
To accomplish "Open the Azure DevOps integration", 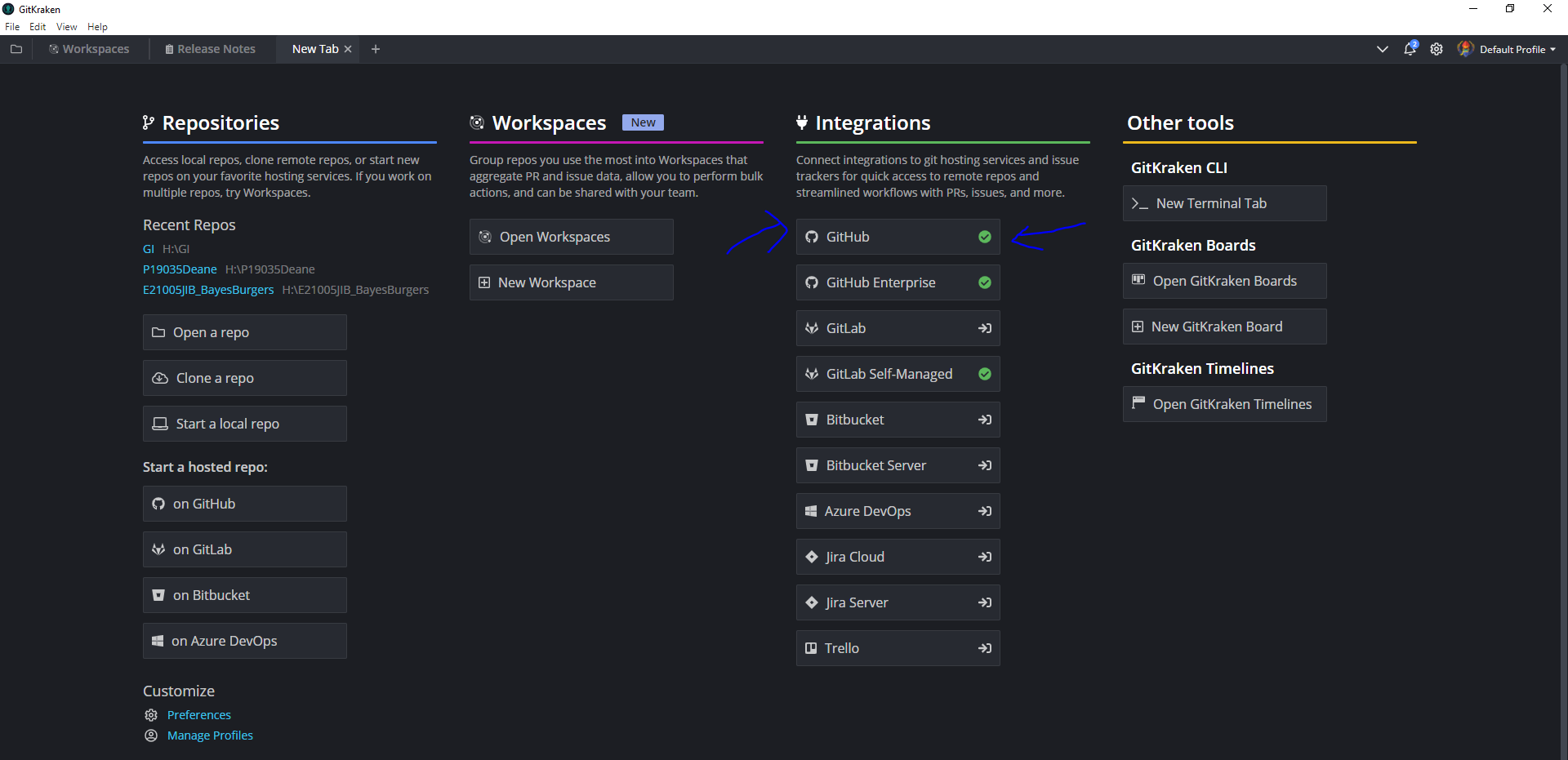I will point(898,511).
